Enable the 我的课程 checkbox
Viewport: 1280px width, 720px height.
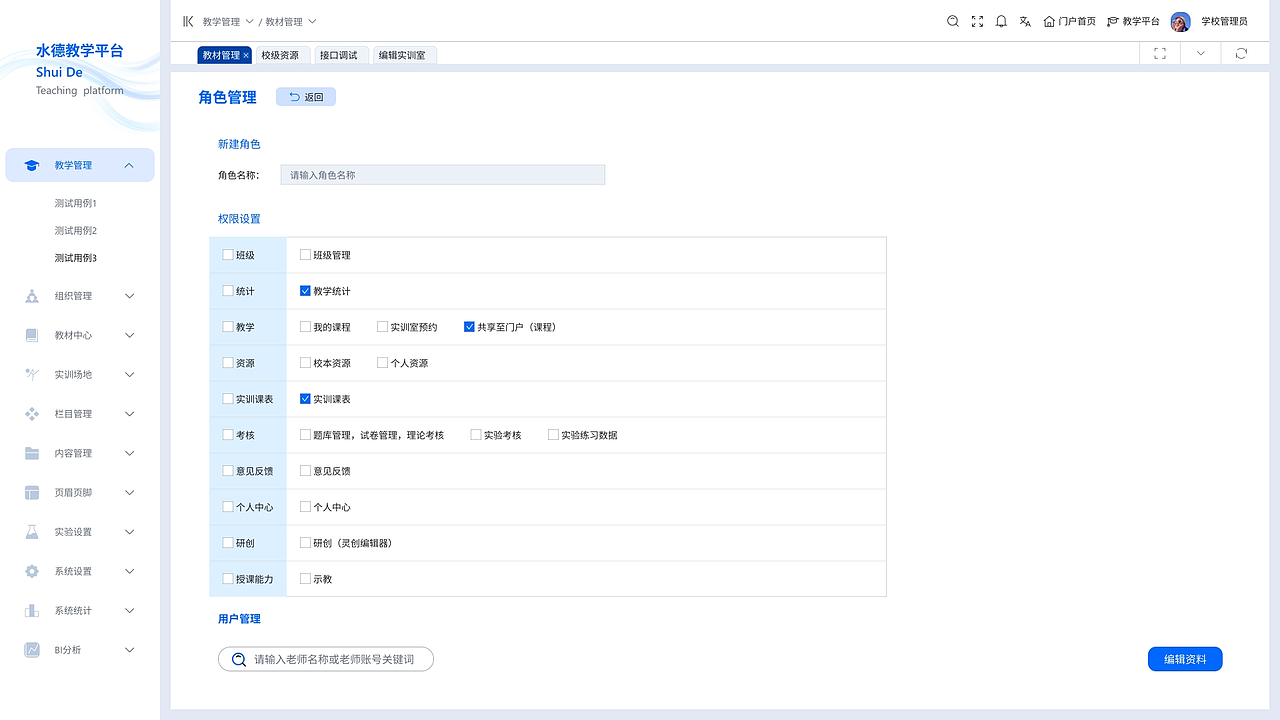click(x=305, y=326)
